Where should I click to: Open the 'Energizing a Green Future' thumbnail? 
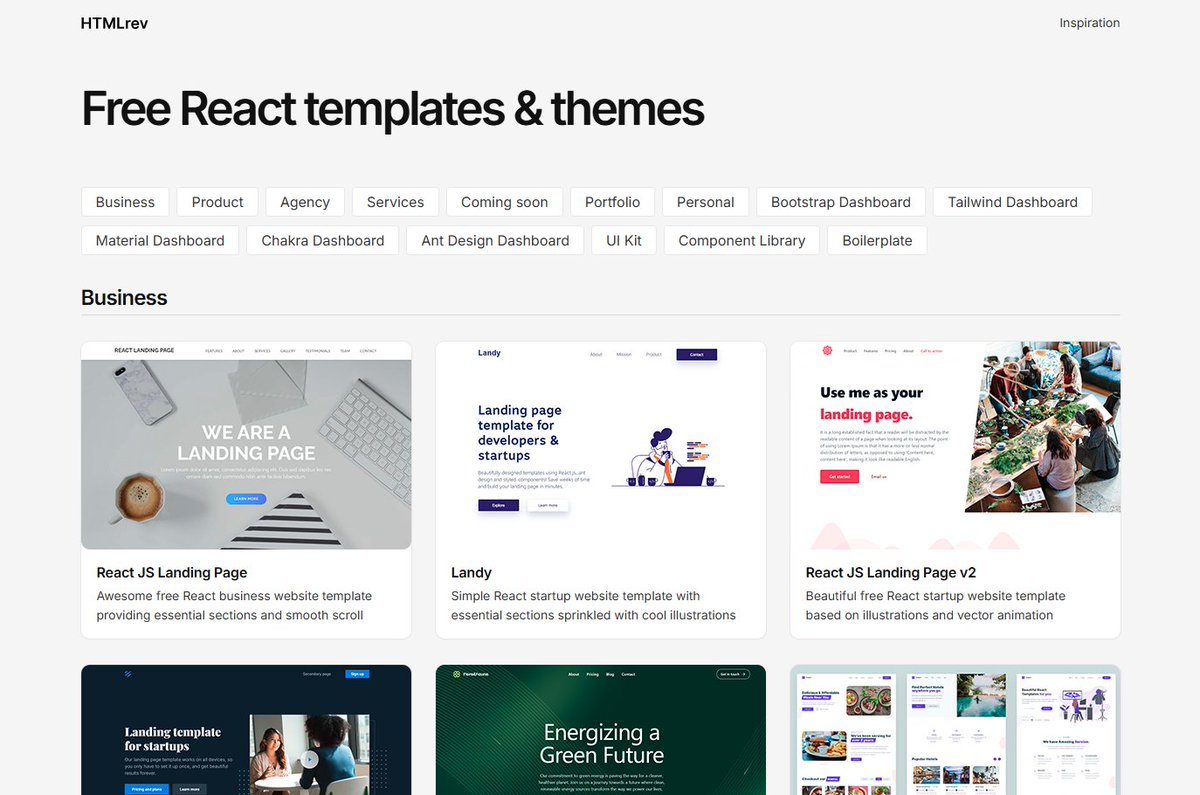click(601, 730)
